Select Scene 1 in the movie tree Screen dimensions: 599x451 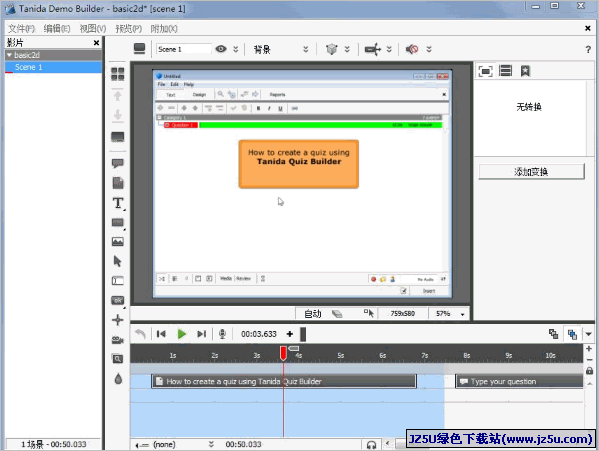[x=53, y=67]
